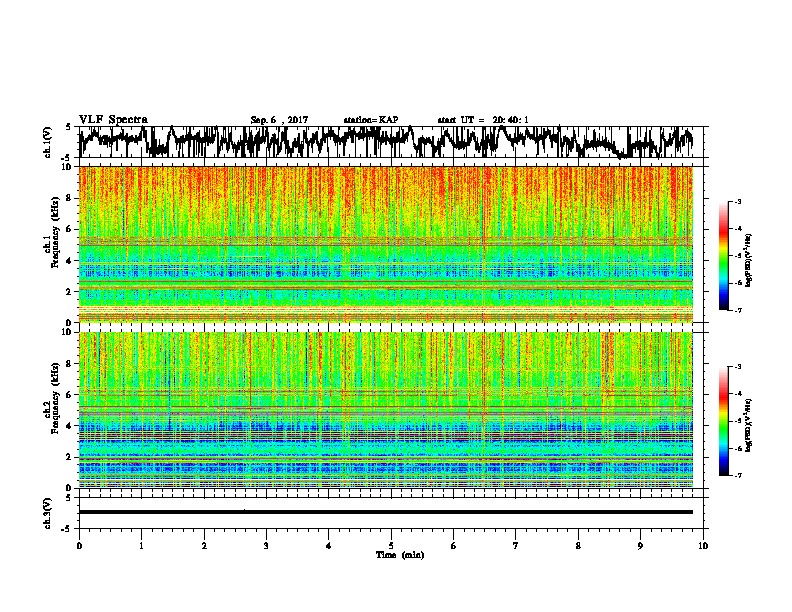Image resolution: width=792 pixels, height=612 pixels.
Task: Click the time axis tick label "3"
Action: click(266, 545)
